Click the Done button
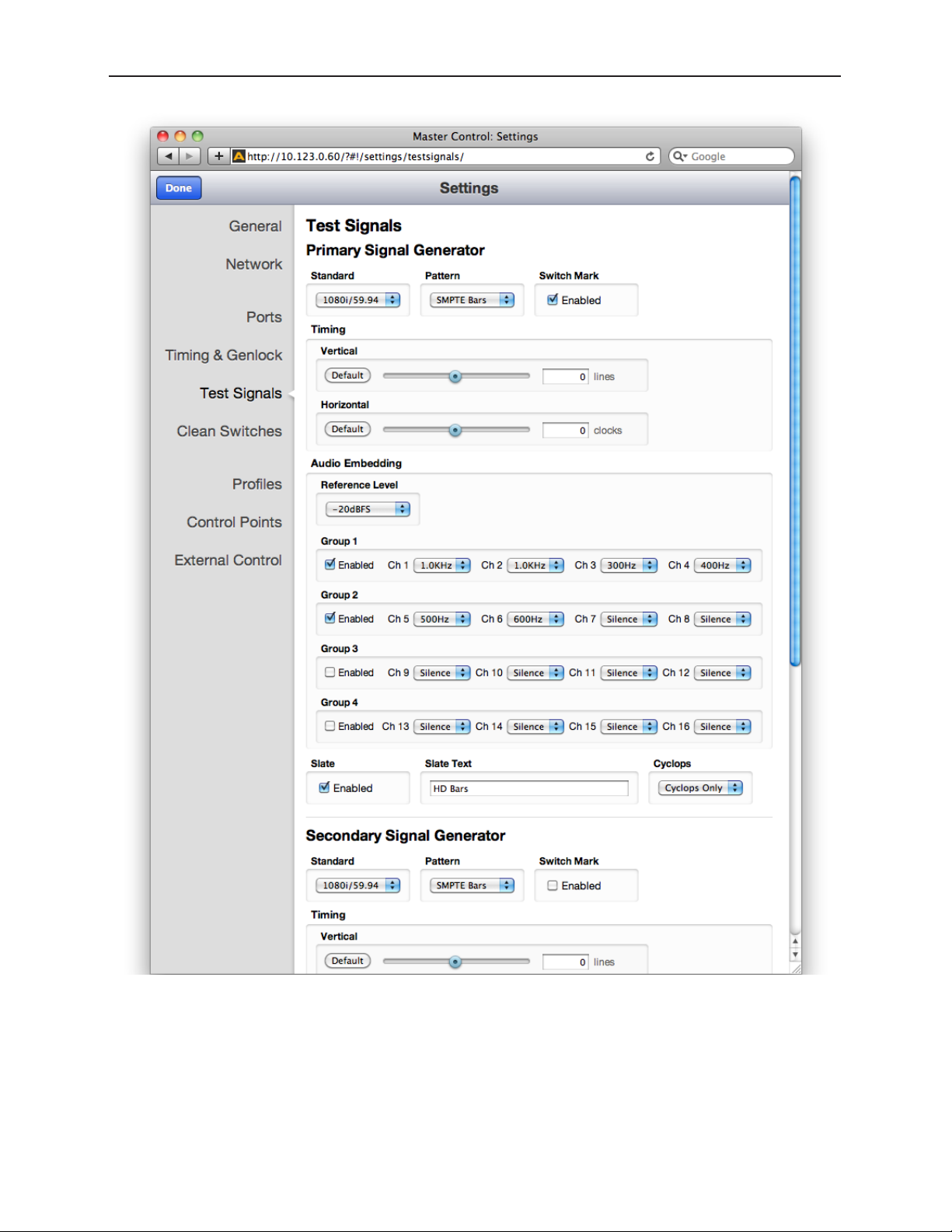Image resolution: width=952 pixels, height=1232 pixels. [x=179, y=188]
